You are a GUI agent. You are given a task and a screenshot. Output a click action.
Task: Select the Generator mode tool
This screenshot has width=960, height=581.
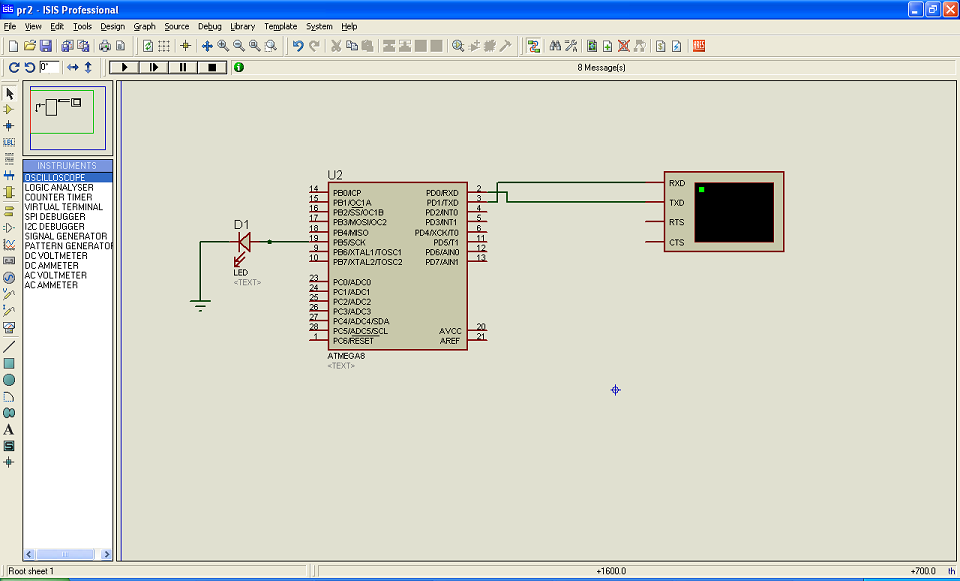(9, 278)
